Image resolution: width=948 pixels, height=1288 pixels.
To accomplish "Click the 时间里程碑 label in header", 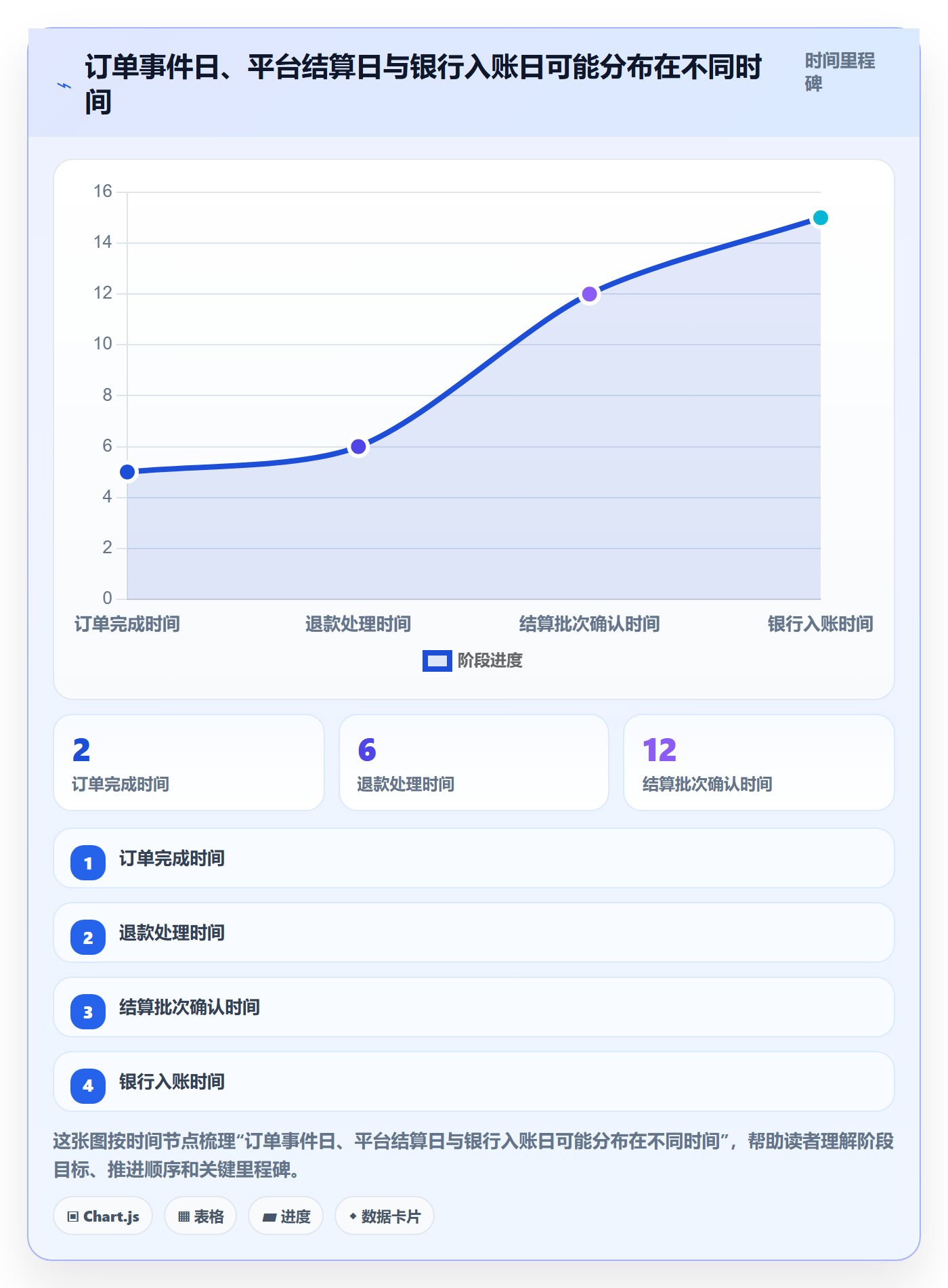I will [x=840, y=72].
